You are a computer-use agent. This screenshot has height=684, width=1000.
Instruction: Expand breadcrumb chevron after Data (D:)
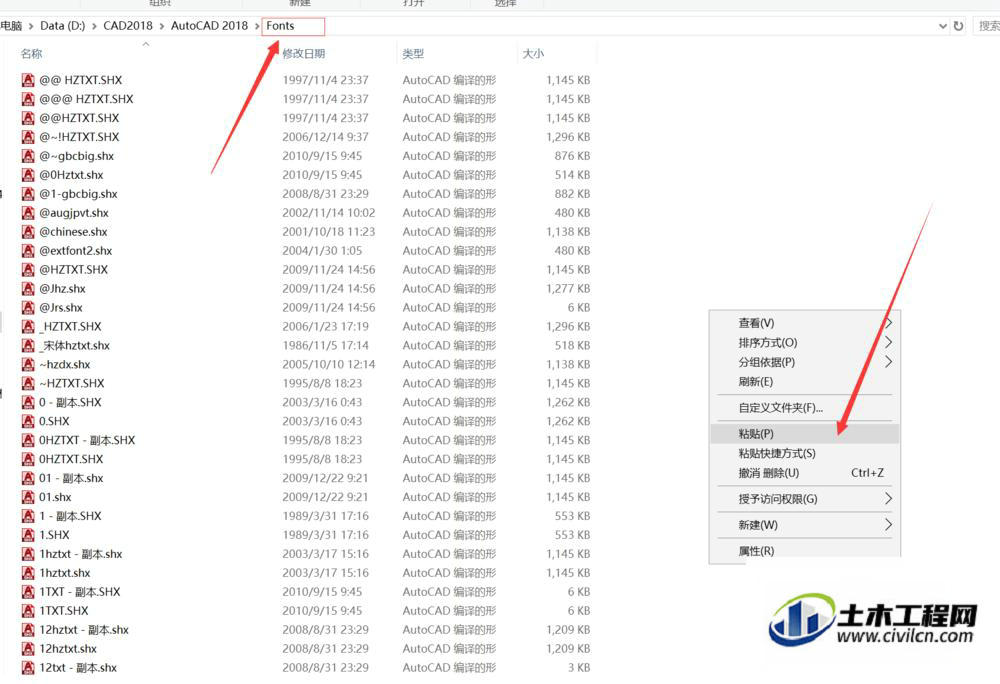(x=94, y=26)
